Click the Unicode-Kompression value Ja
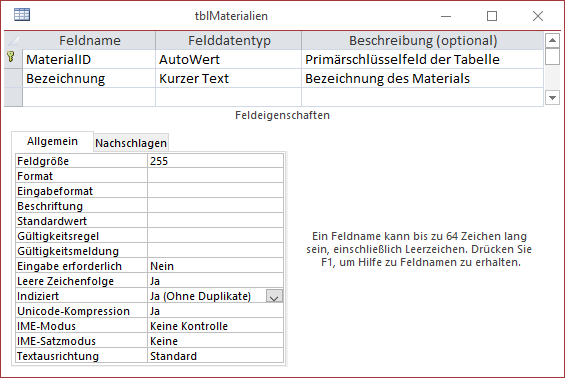The image size is (565, 378). (x=215, y=311)
